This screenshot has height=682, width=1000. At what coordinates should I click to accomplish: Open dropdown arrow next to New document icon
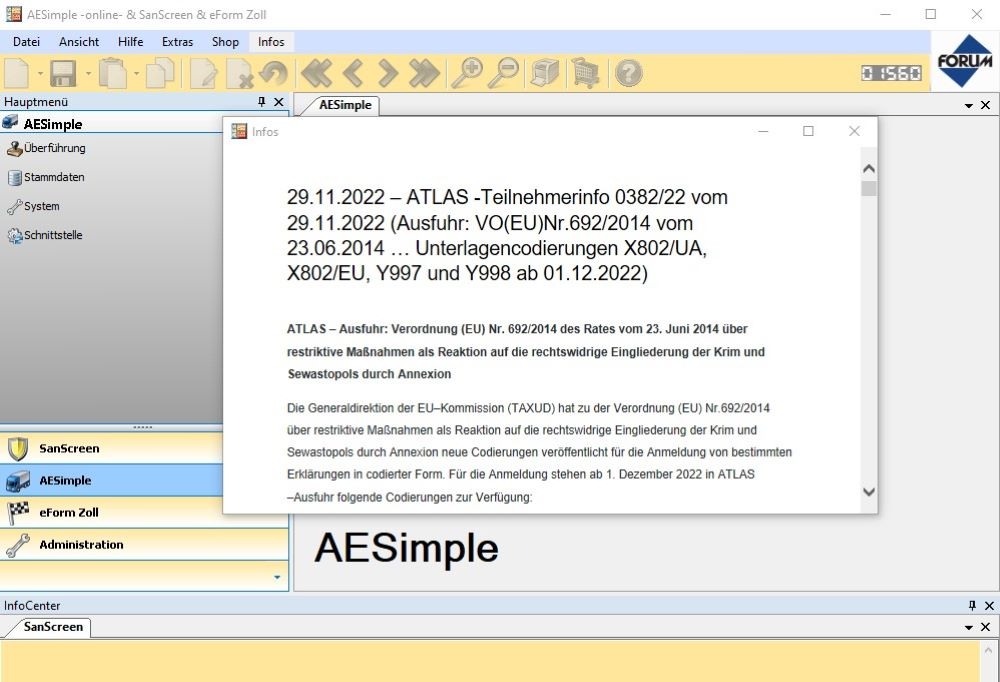click(x=40, y=74)
